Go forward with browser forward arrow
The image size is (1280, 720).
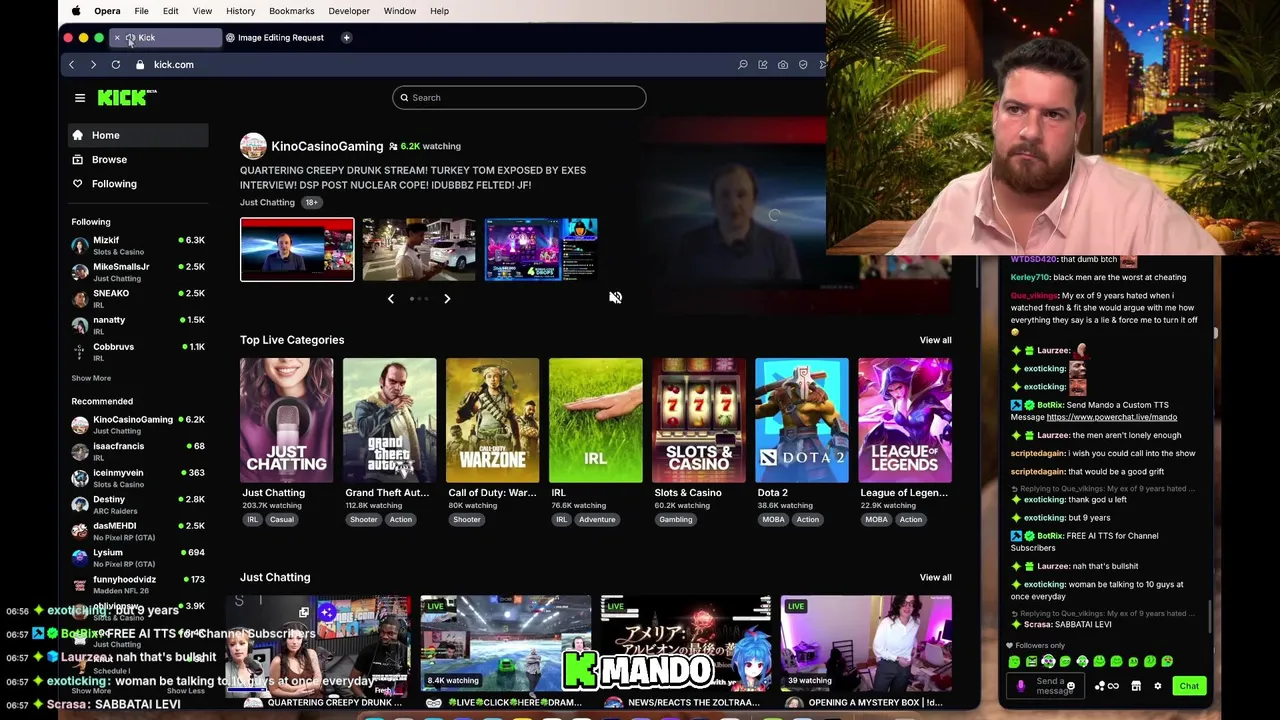pos(93,65)
